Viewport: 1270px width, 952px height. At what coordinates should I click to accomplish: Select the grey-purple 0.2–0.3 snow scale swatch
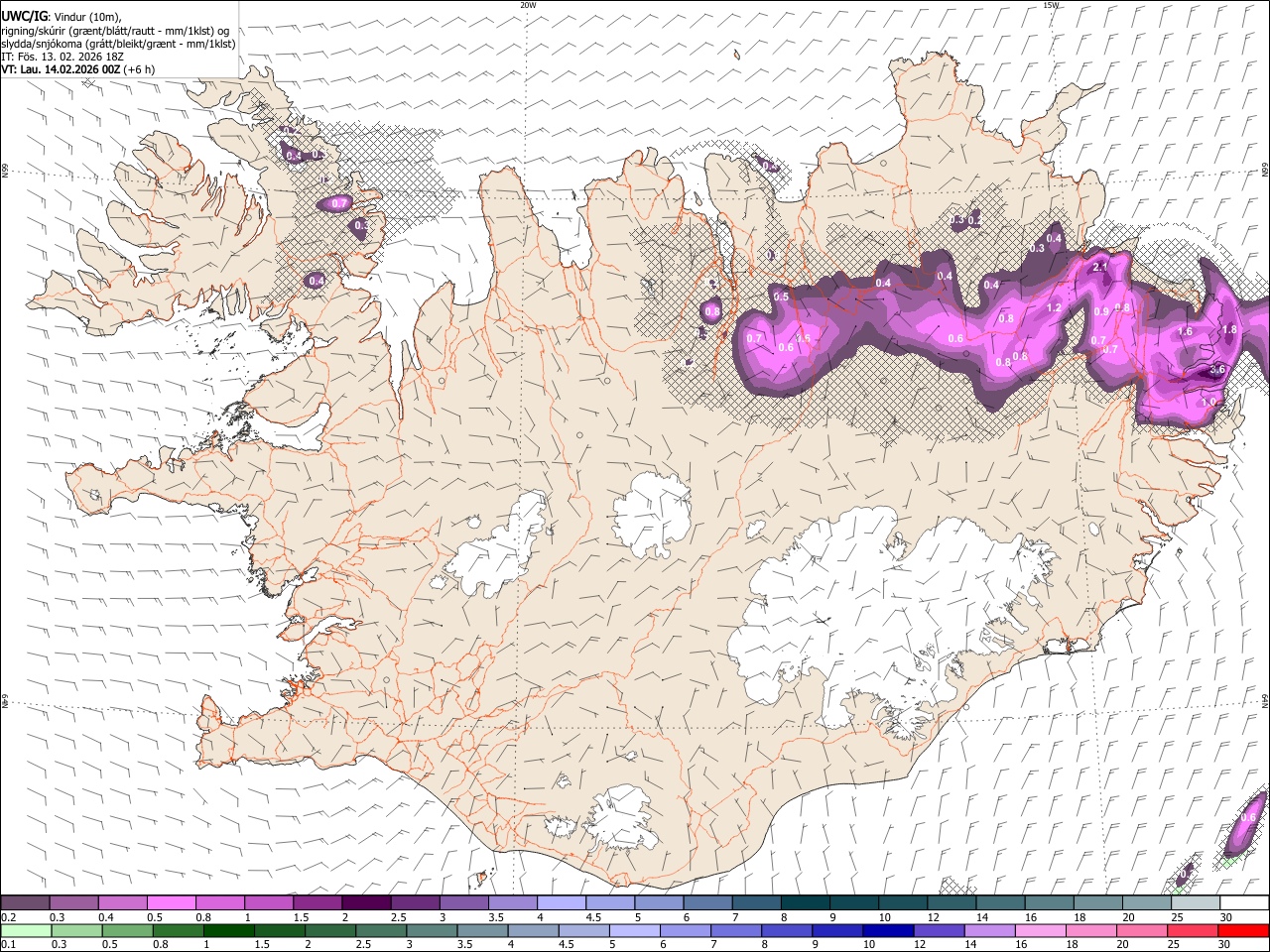(x=25, y=903)
